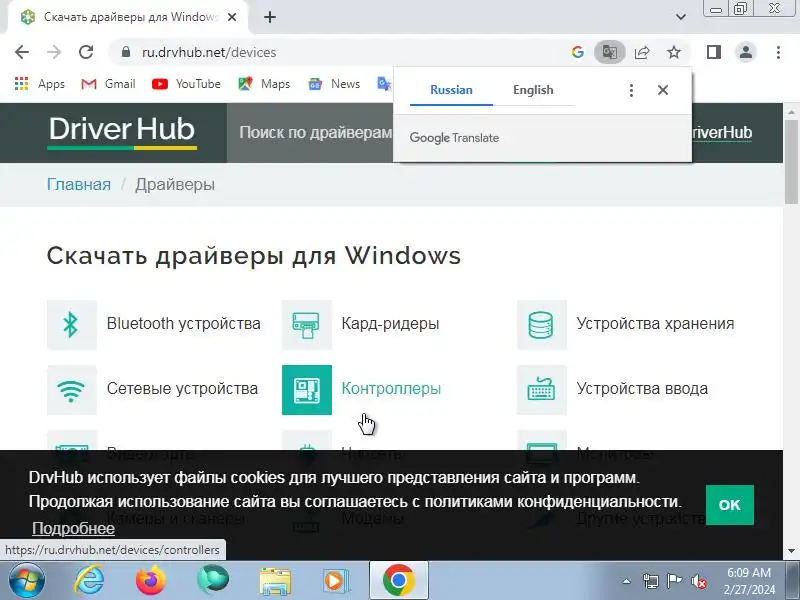The height and width of the screenshot is (600, 800).
Task: Open the highlighted Контроллеры icon
Action: coord(307,390)
